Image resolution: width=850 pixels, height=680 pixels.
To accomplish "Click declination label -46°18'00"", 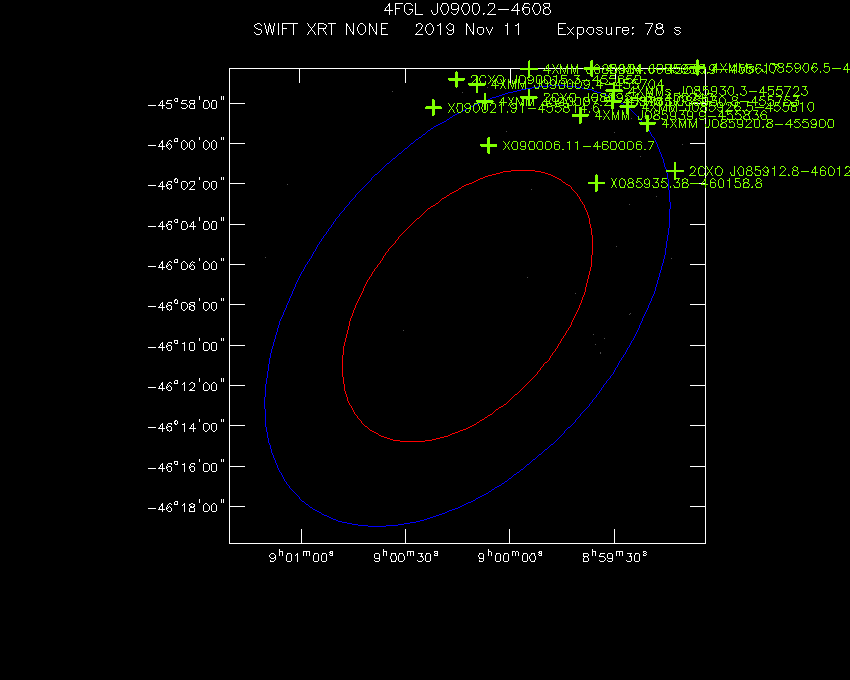I will click(x=186, y=507).
